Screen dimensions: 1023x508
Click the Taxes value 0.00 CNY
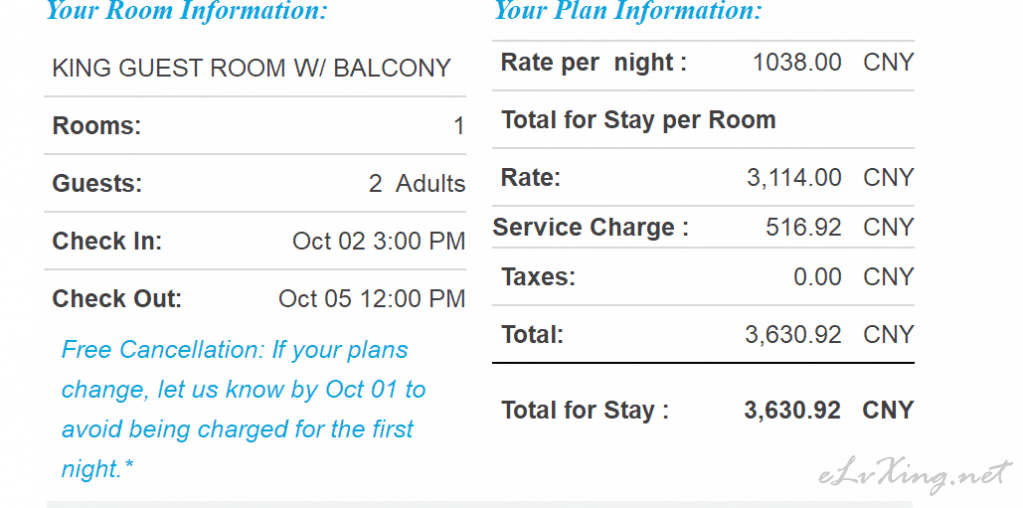pyautogui.click(x=853, y=277)
